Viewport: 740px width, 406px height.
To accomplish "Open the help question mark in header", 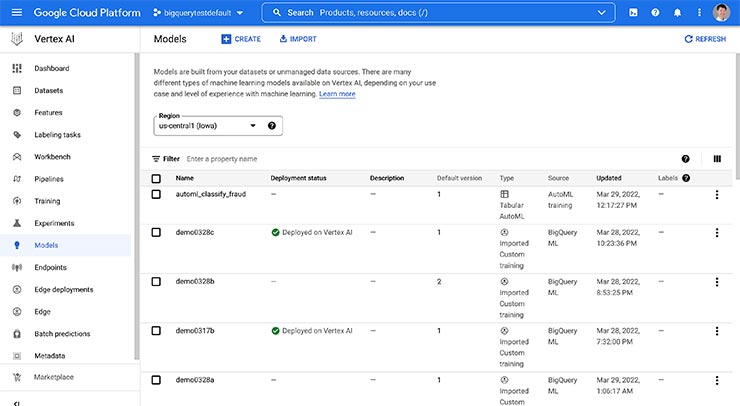I will (x=655, y=13).
